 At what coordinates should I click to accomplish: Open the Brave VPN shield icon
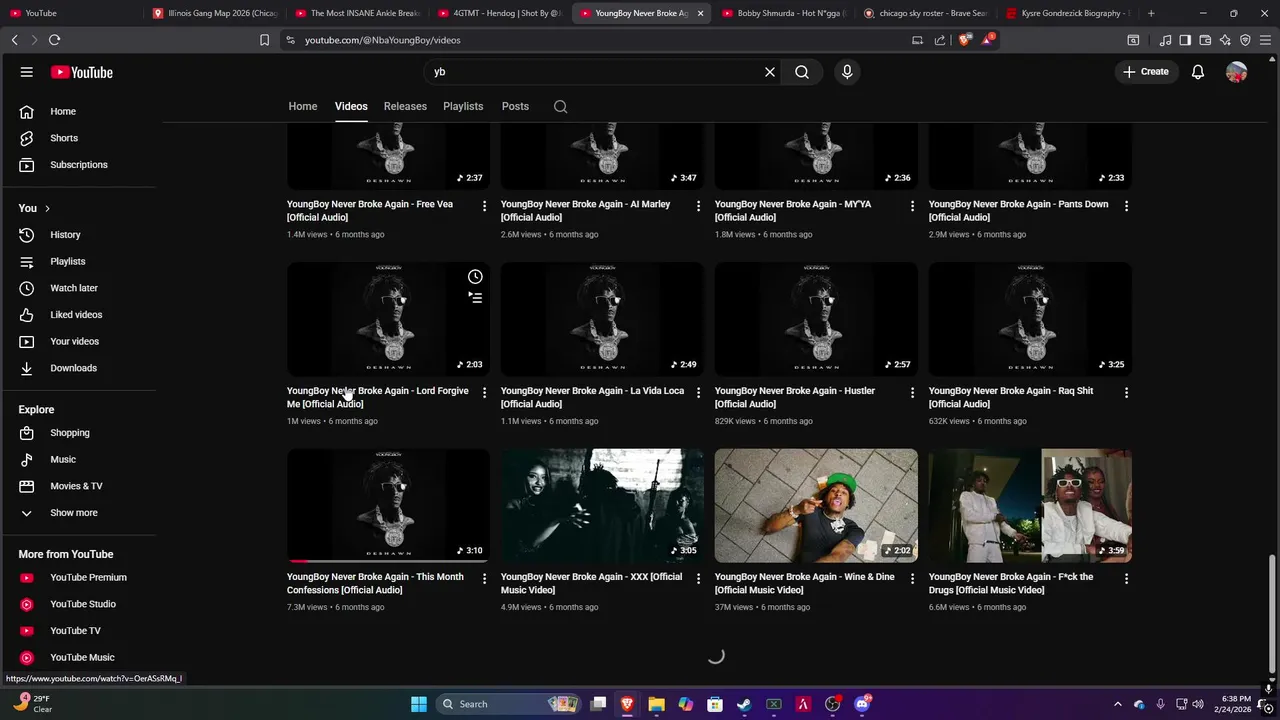(x=1245, y=40)
